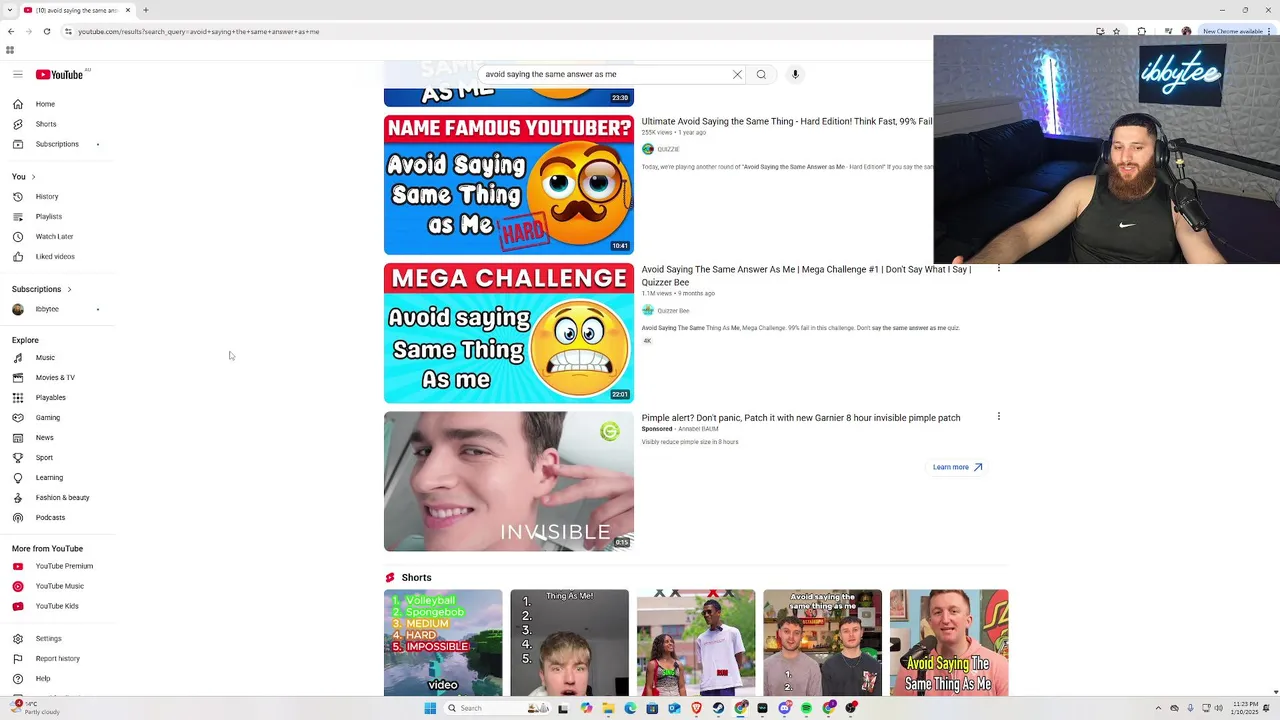Image resolution: width=1280 pixels, height=720 pixels.
Task: Open Playlists in the sidebar
Action: (x=48, y=216)
